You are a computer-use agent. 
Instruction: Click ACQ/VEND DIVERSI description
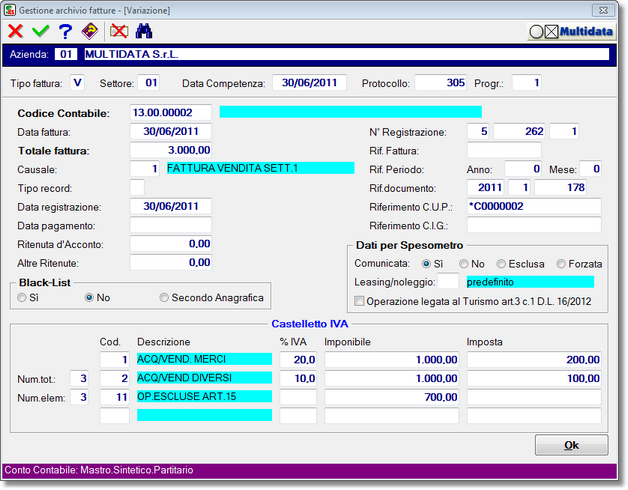point(204,378)
